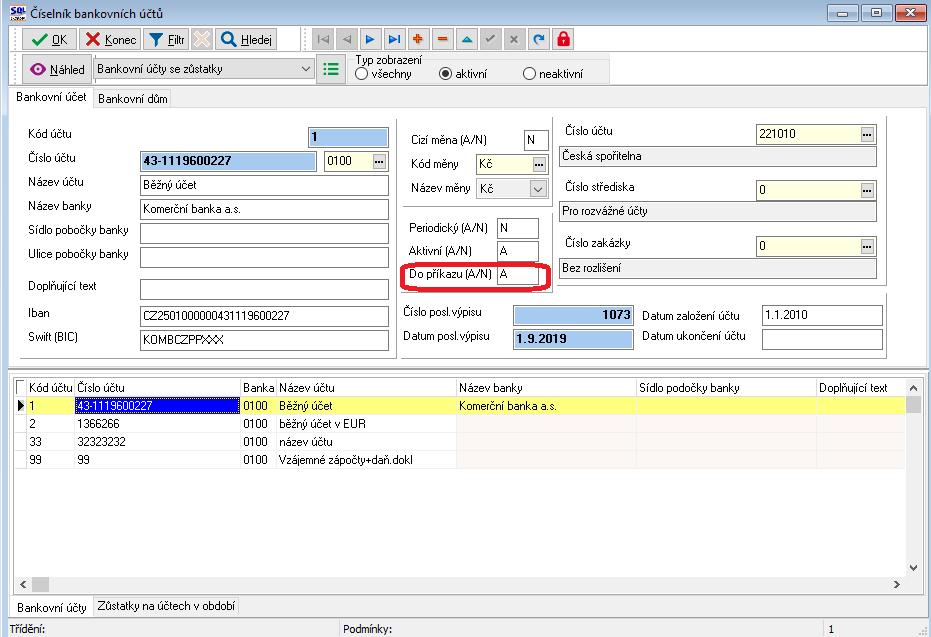The height and width of the screenshot is (637, 931).
Task: Click the Název účtu field 'Běžný účet'
Action: tap(264, 185)
